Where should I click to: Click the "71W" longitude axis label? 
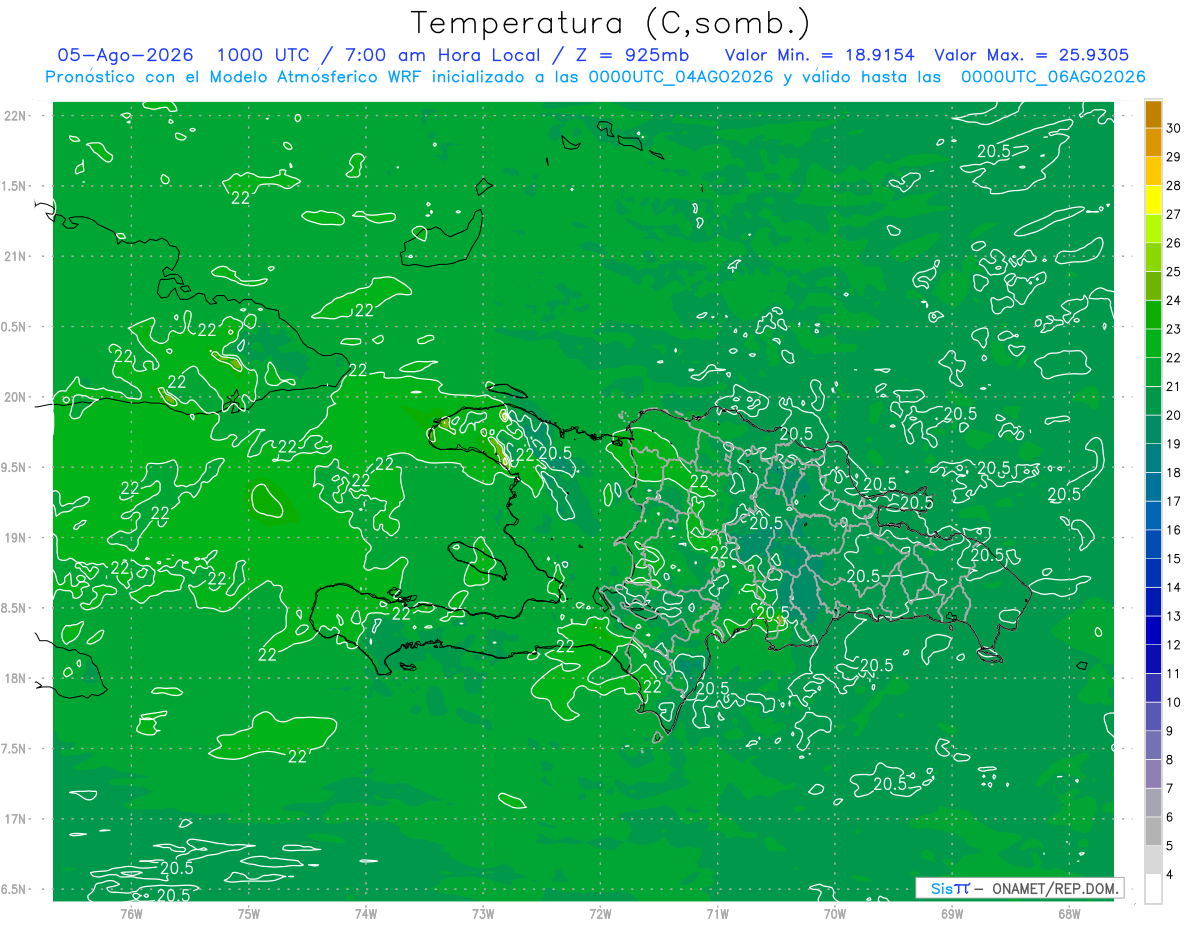[x=717, y=913]
